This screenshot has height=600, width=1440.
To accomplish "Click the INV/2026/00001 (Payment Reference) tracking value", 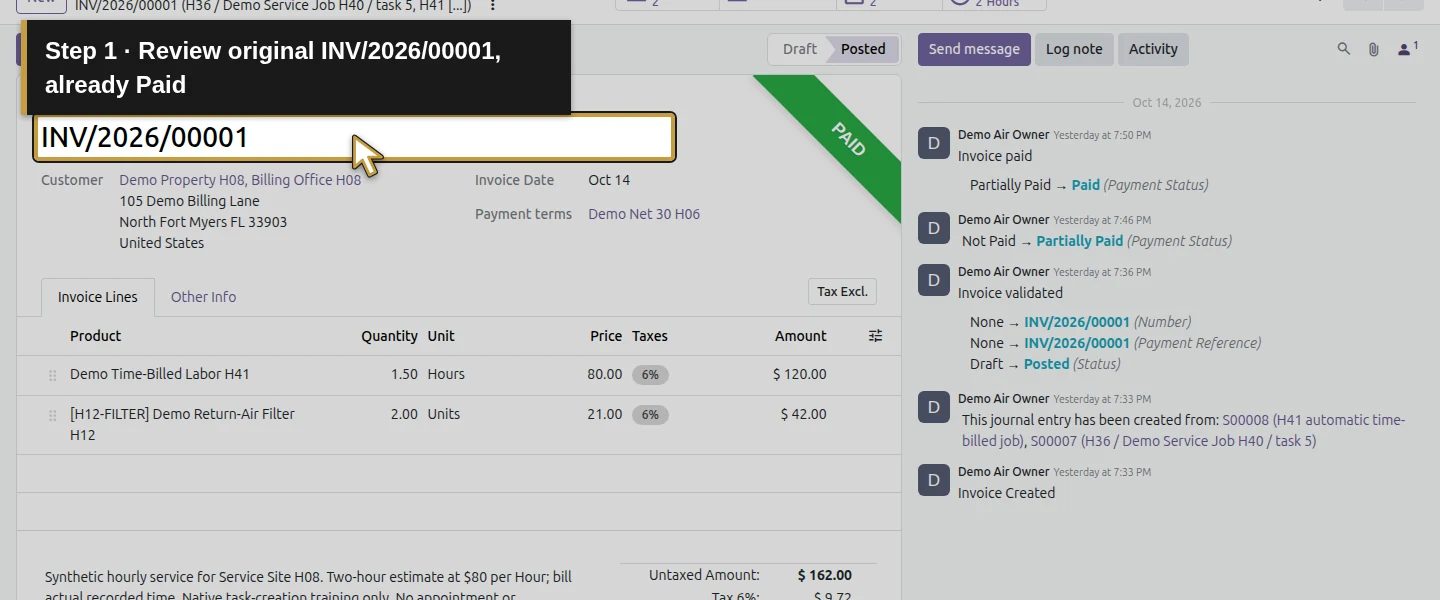I will (x=1077, y=343).
